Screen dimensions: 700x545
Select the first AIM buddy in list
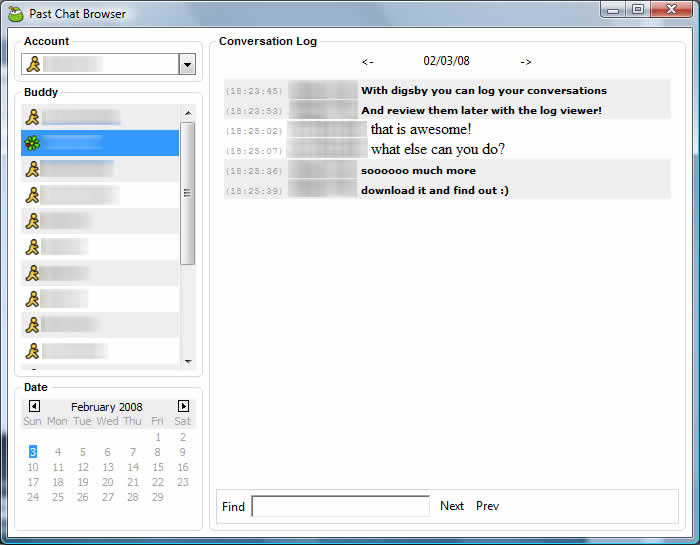32,117
